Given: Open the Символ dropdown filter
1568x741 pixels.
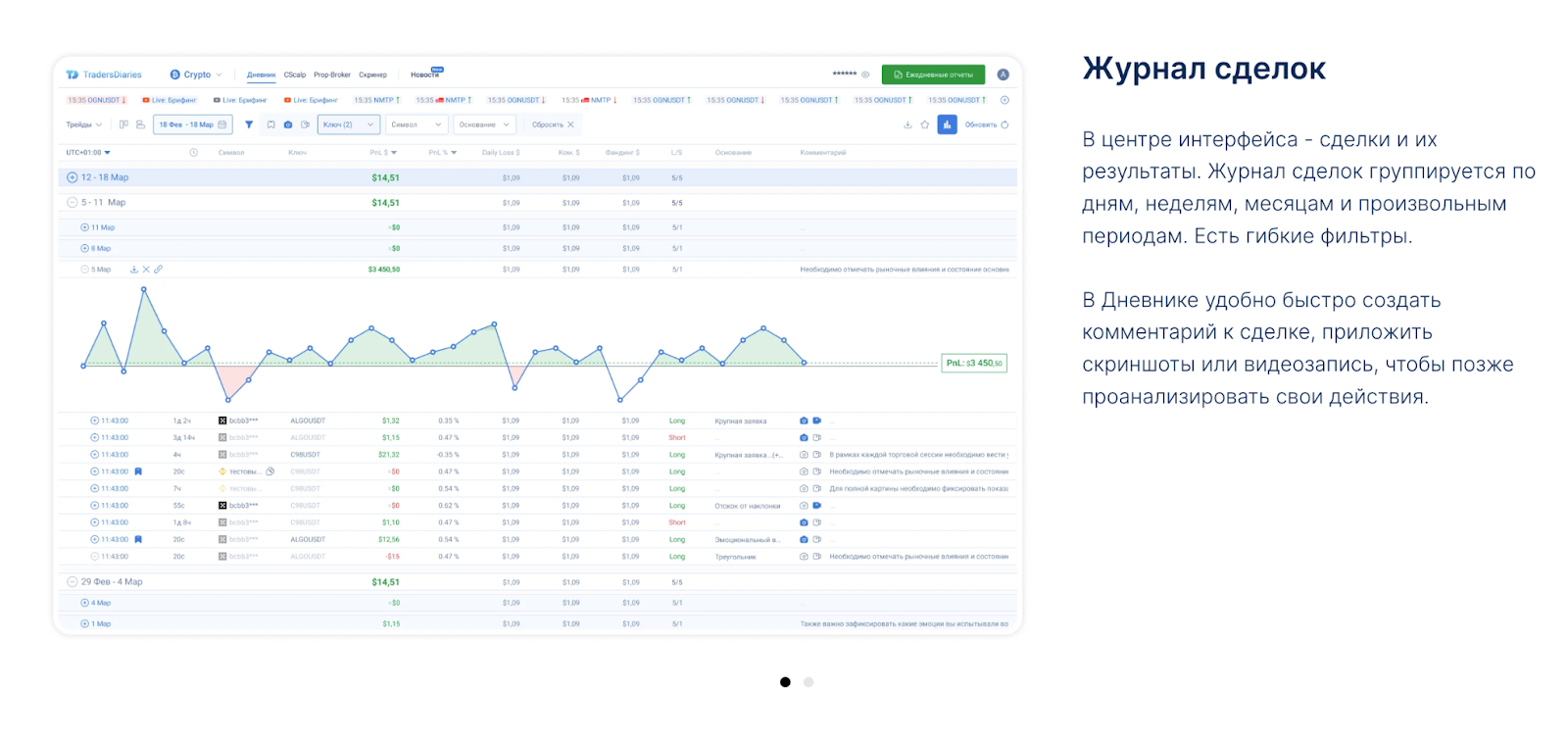Looking at the screenshot, I should [416, 124].
